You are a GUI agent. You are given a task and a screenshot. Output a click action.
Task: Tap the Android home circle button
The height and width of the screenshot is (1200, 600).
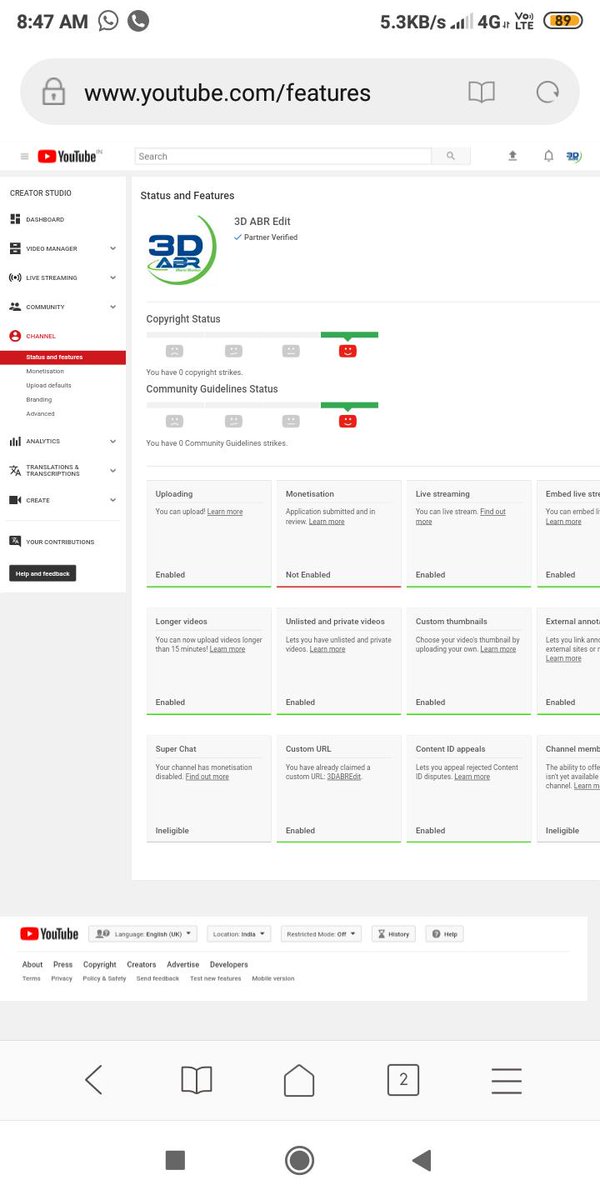coord(299,1160)
